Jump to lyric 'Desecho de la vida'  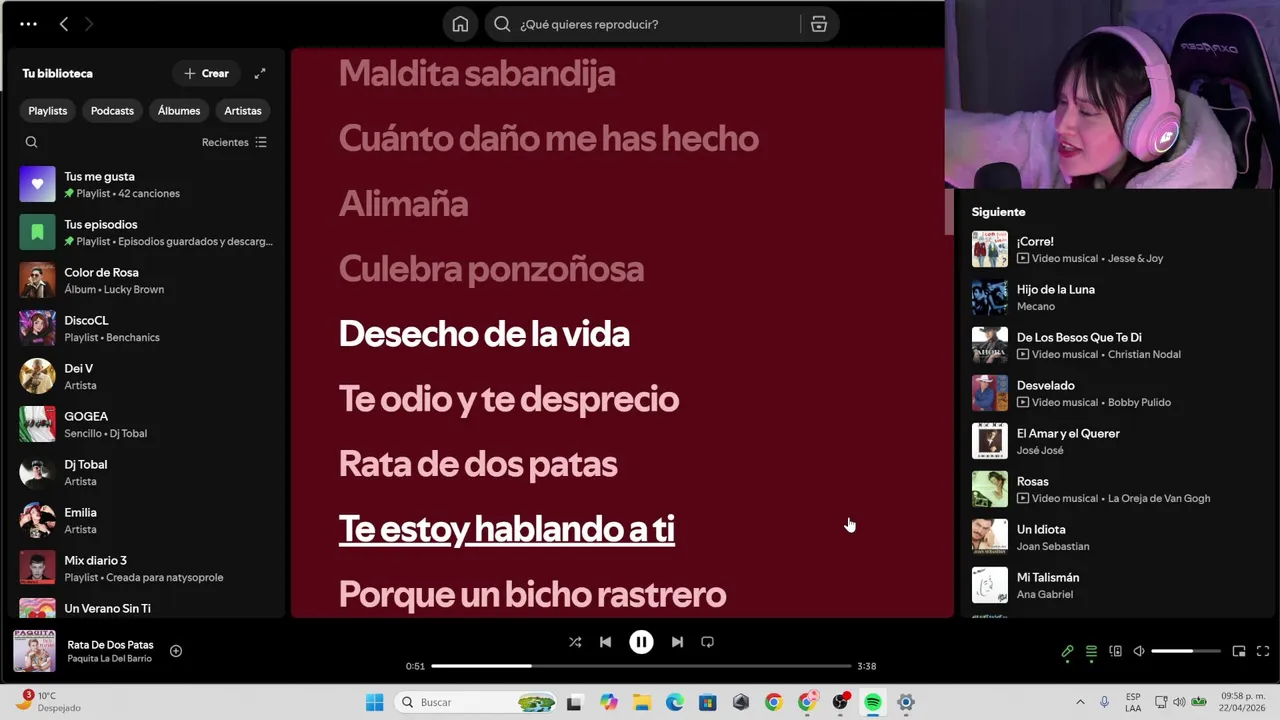[x=484, y=334]
